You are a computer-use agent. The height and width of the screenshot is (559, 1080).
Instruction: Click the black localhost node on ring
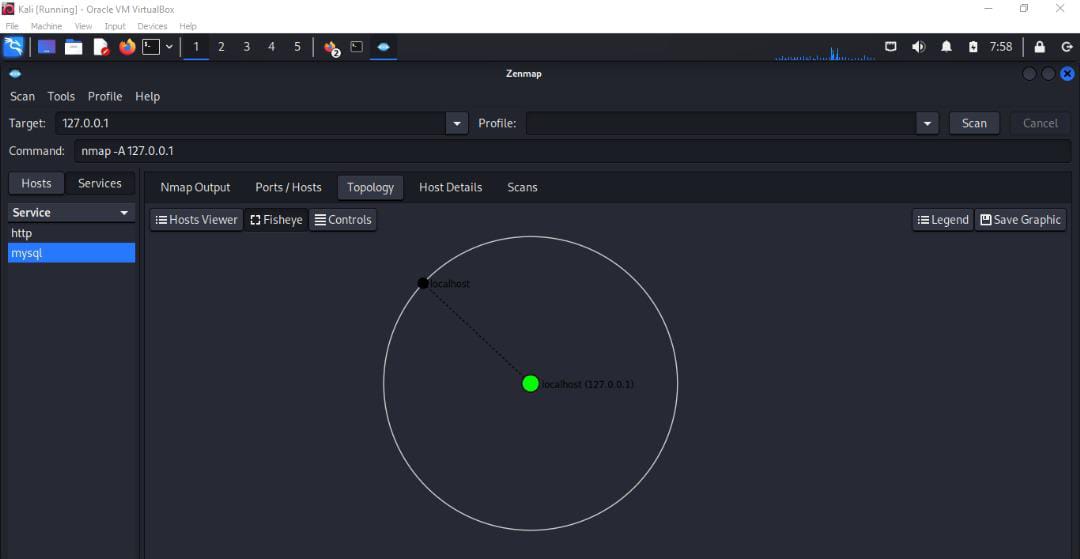(x=423, y=283)
